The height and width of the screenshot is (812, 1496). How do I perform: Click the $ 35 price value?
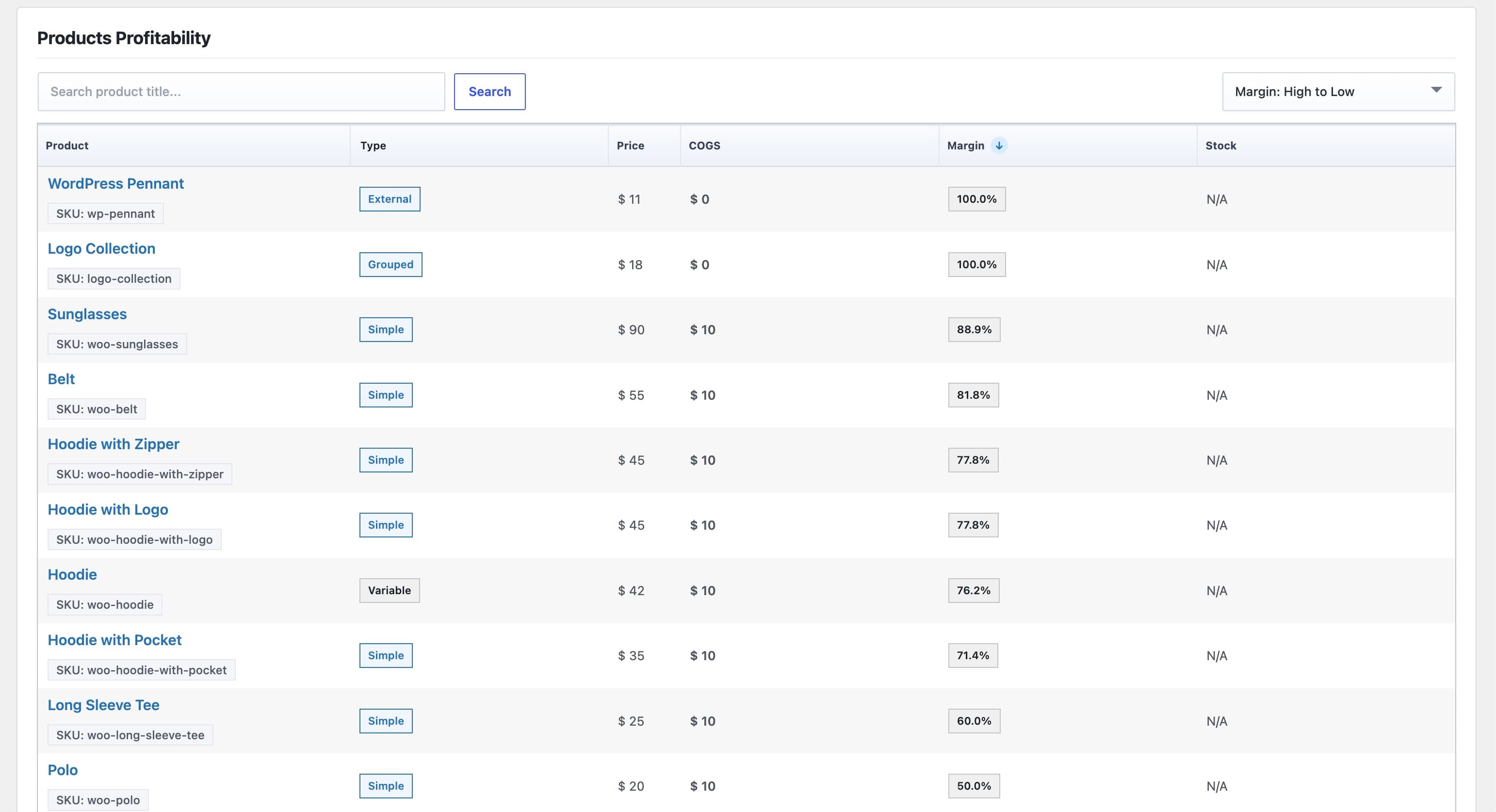coord(631,656)
